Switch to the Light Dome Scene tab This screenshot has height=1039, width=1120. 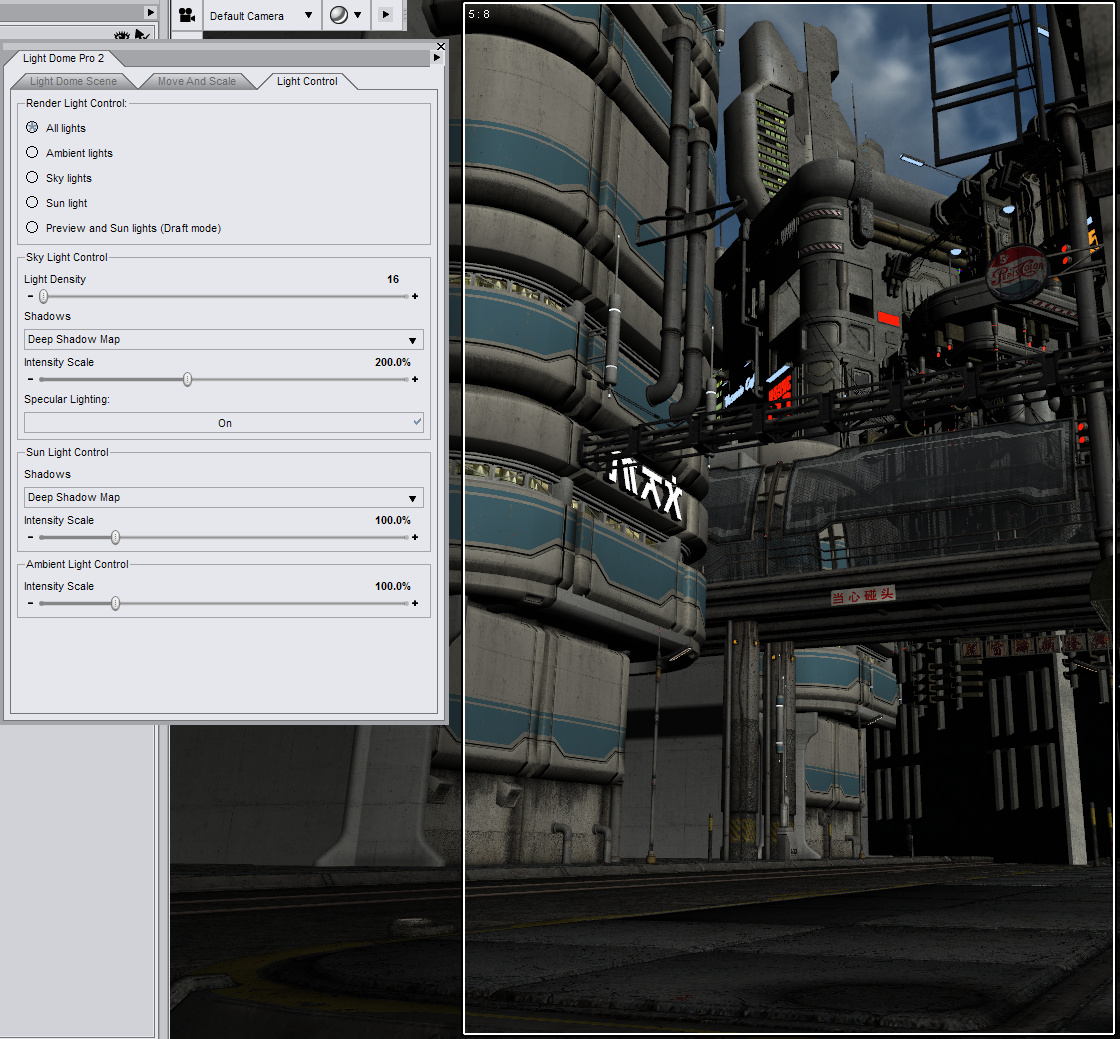pyautogui.click(x=73, y=82)
